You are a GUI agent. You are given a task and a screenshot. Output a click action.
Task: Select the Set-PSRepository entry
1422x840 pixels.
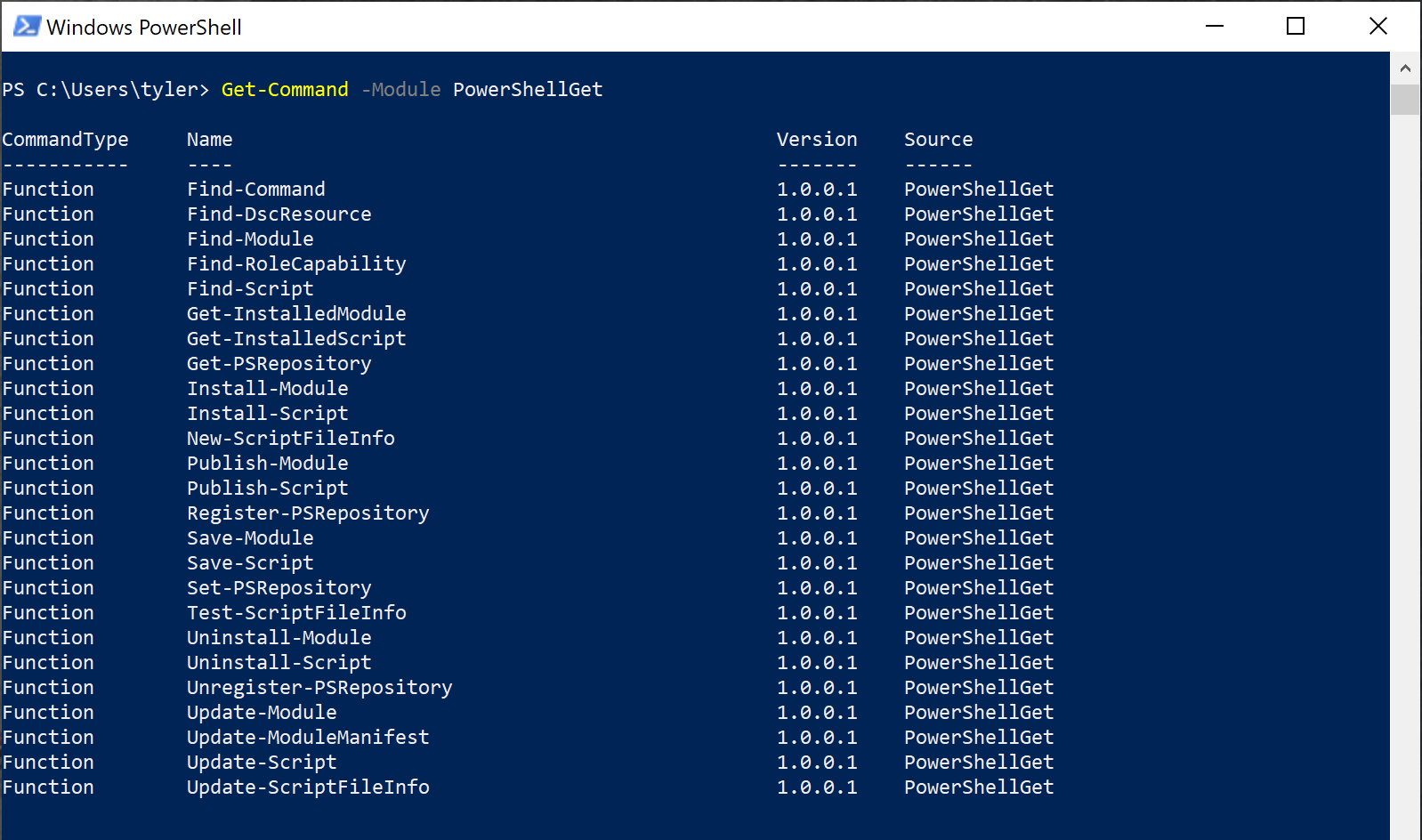(x=279, y=588)
